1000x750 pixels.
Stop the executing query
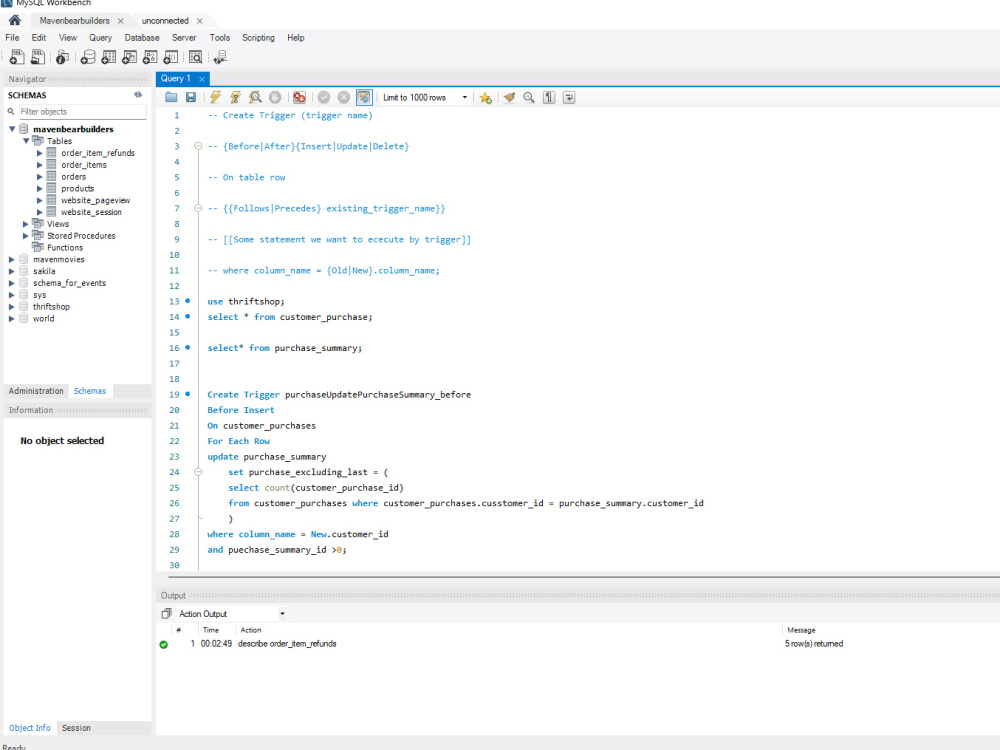click(275, 98)
